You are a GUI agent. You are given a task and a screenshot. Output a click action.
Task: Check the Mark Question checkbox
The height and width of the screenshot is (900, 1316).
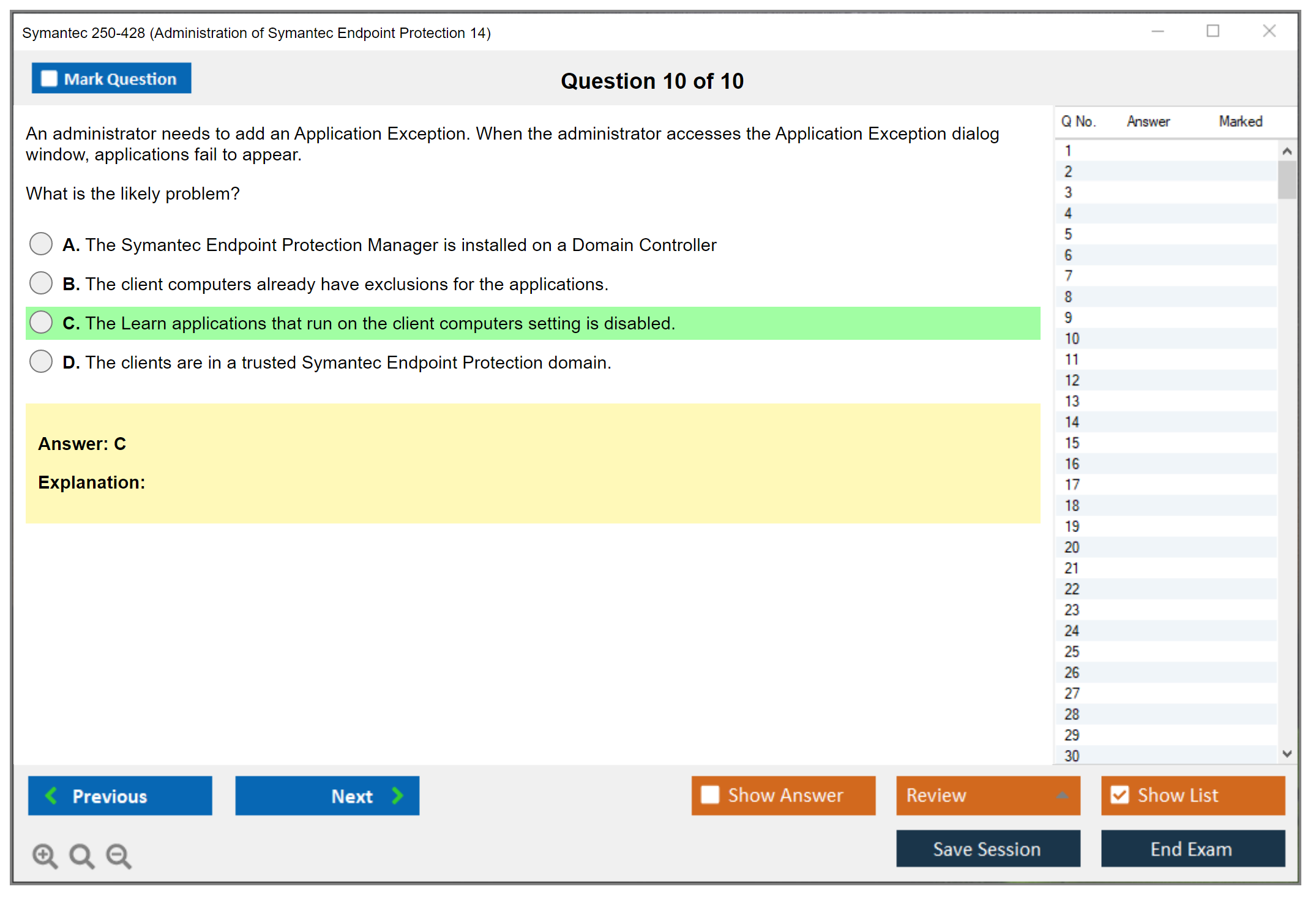point(49,79)
